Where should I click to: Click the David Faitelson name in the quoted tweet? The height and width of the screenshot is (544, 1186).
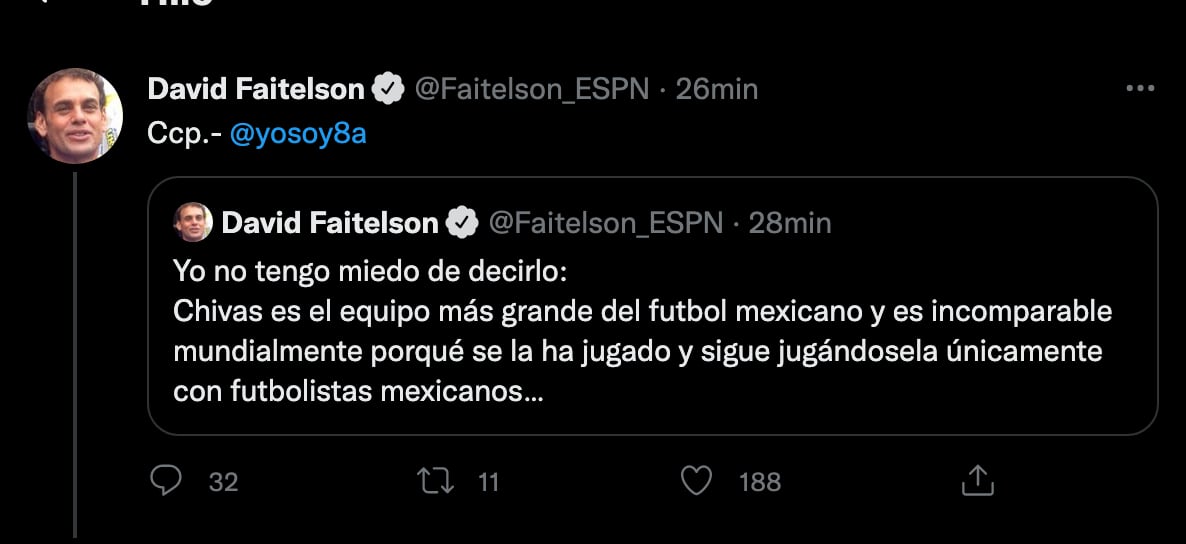tap(329, 223)
